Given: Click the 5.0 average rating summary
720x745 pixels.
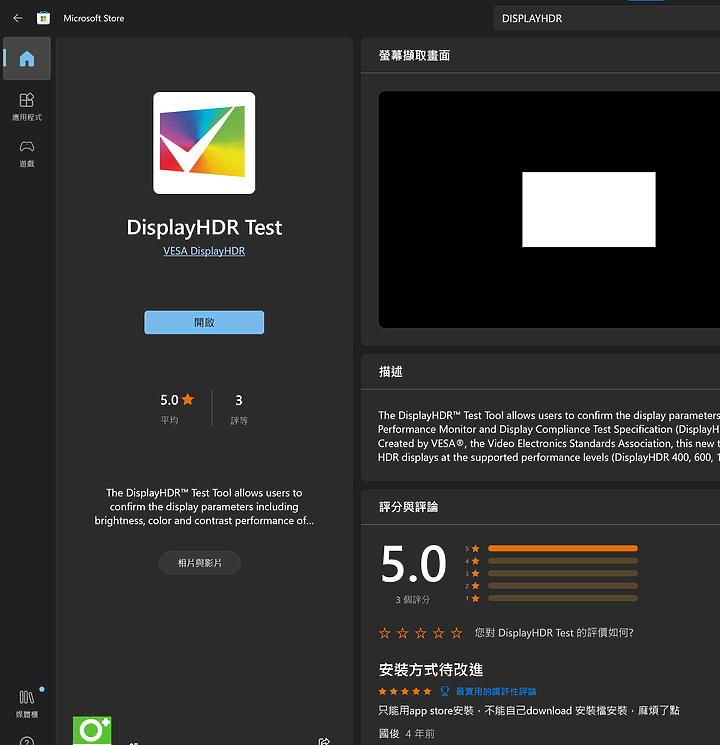Looking at the screenshot, I should point(177,408).
